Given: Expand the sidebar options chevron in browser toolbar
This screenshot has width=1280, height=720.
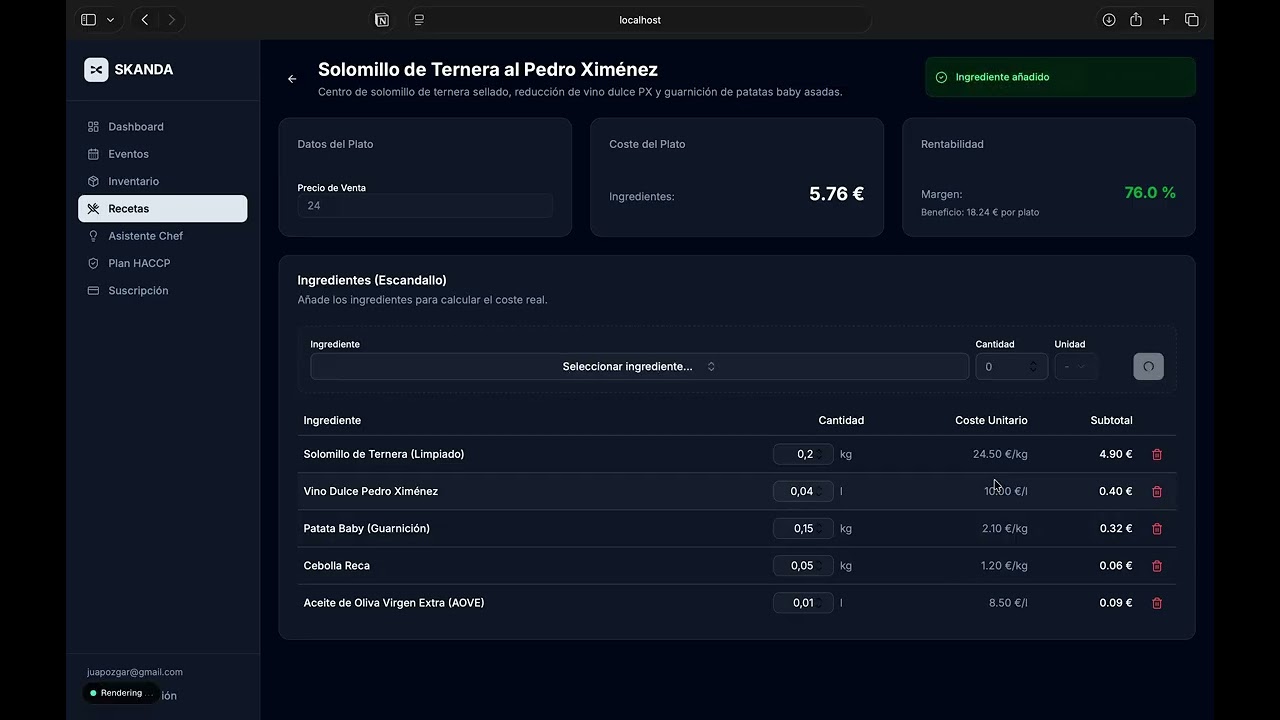Looking at the screenshot, I should (x=110, y=20).
